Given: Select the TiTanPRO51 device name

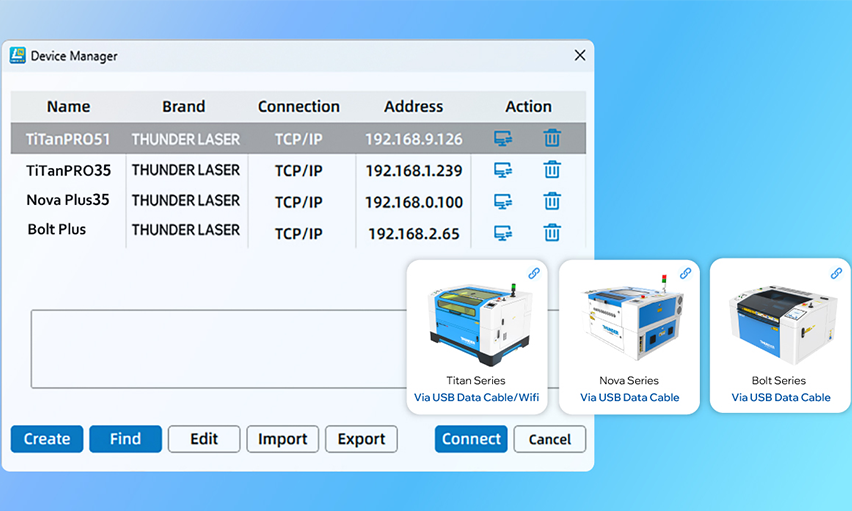Looking at the screenshot, I should point(68,140).
